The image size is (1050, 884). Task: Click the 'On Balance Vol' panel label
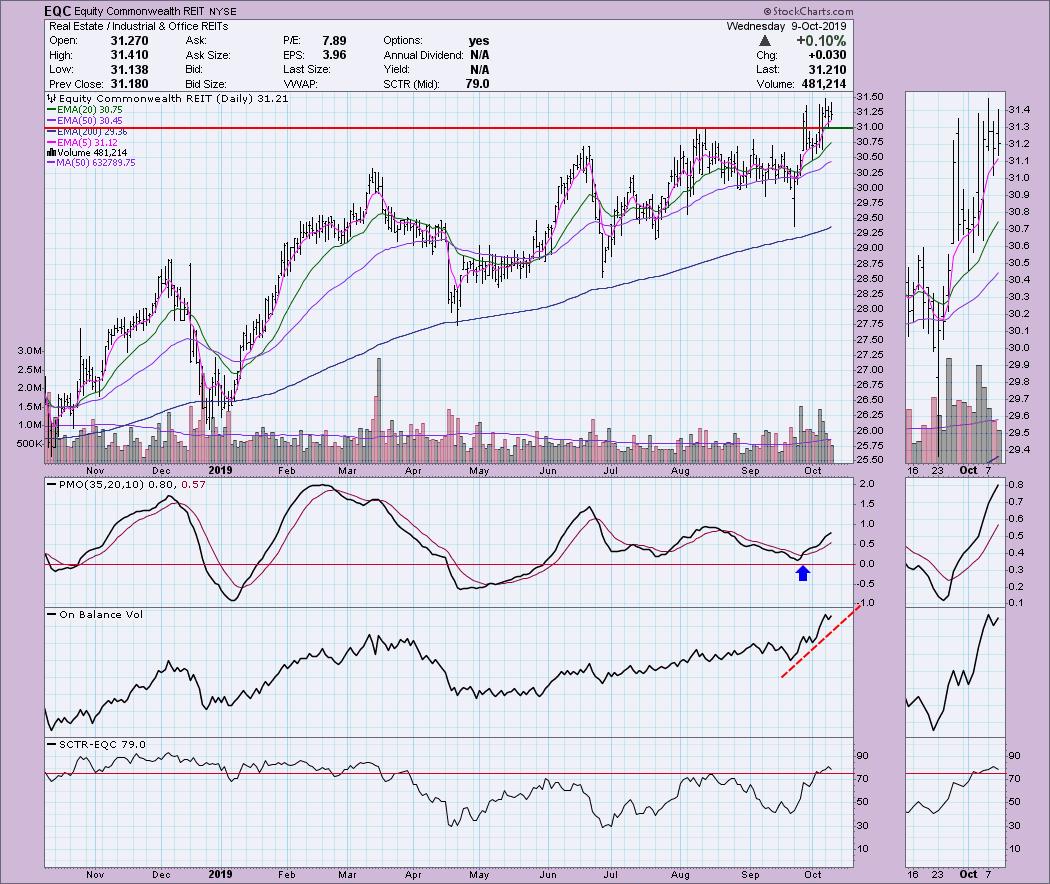pos(101,614)
